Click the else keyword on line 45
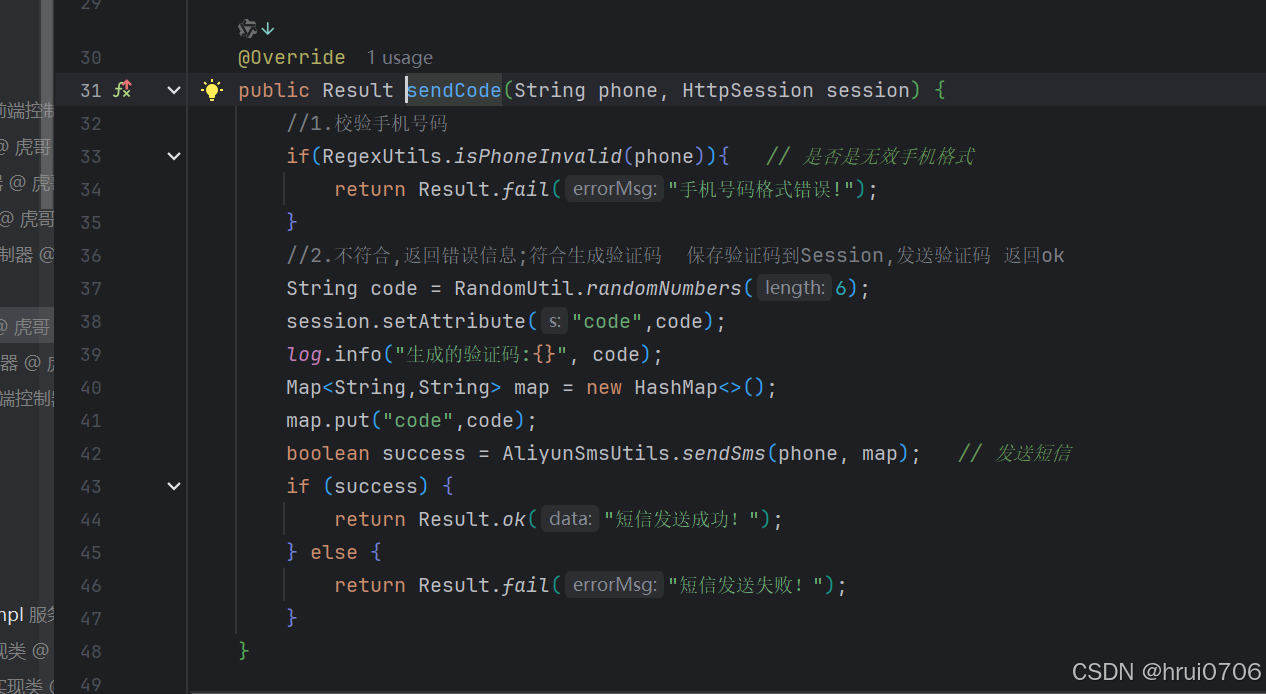The image size is (1266, 694). pos(334,552)
